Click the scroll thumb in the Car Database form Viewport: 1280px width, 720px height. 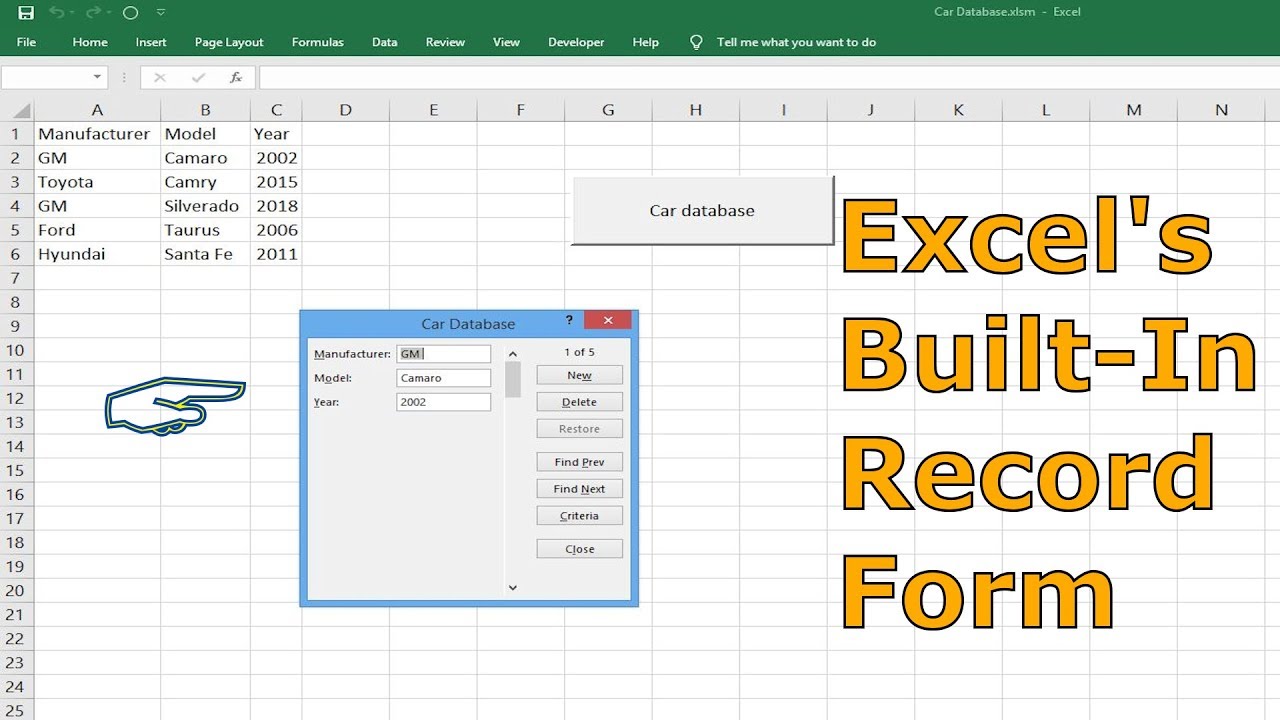pos(513,380)
